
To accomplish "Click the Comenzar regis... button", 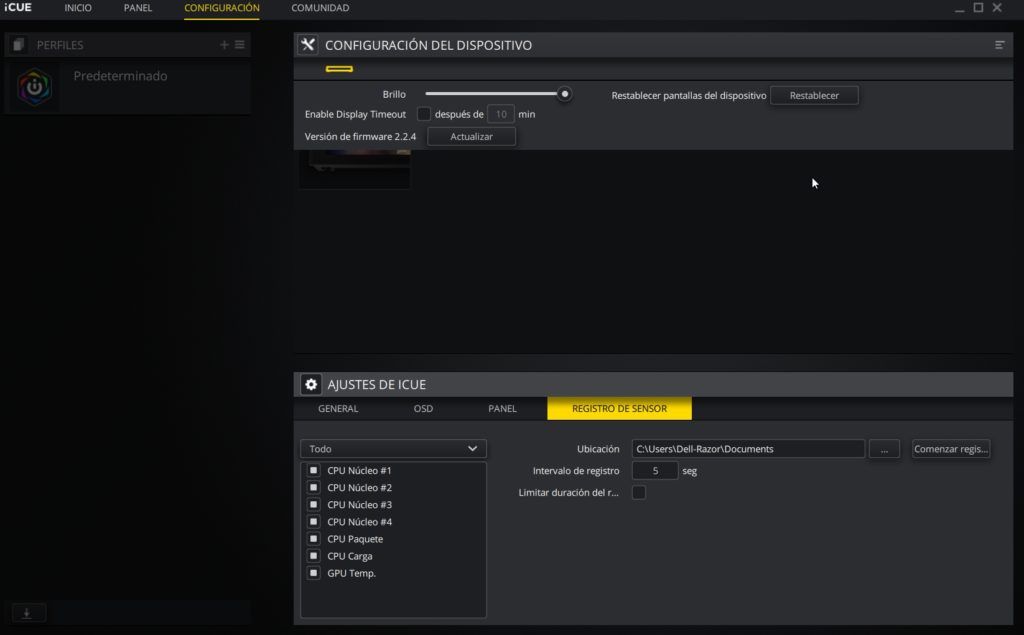I will (951, 449).
